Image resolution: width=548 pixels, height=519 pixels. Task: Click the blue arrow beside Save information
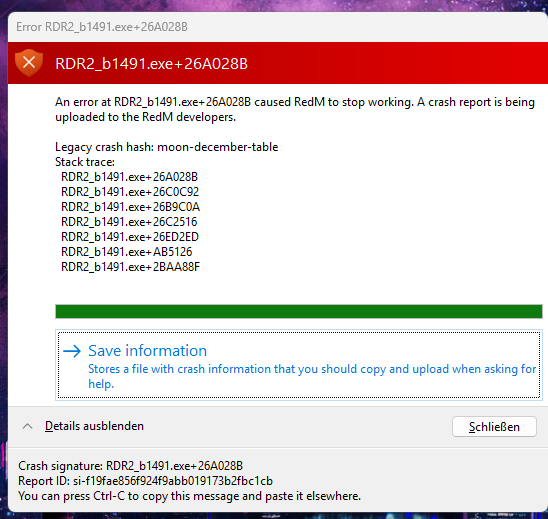pos(72,351)
